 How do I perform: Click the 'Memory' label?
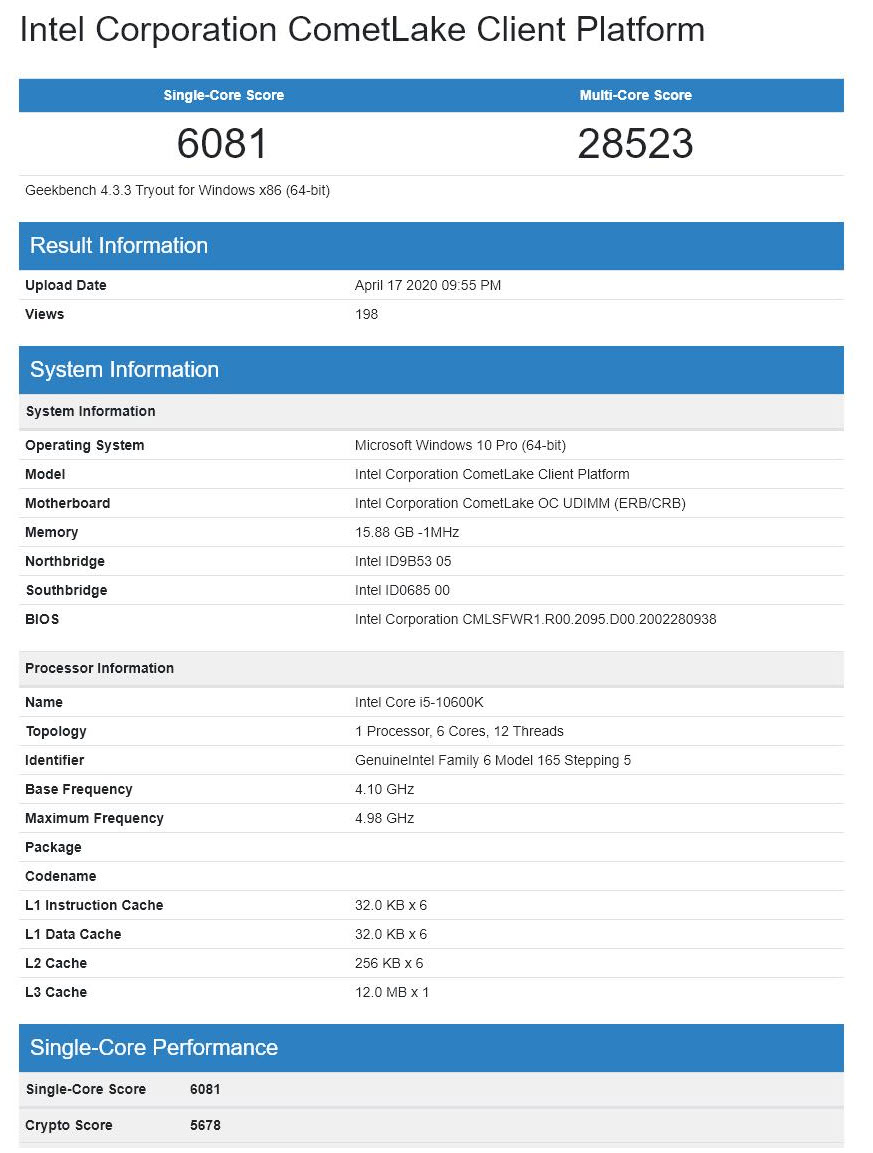[x=51, y=532]
